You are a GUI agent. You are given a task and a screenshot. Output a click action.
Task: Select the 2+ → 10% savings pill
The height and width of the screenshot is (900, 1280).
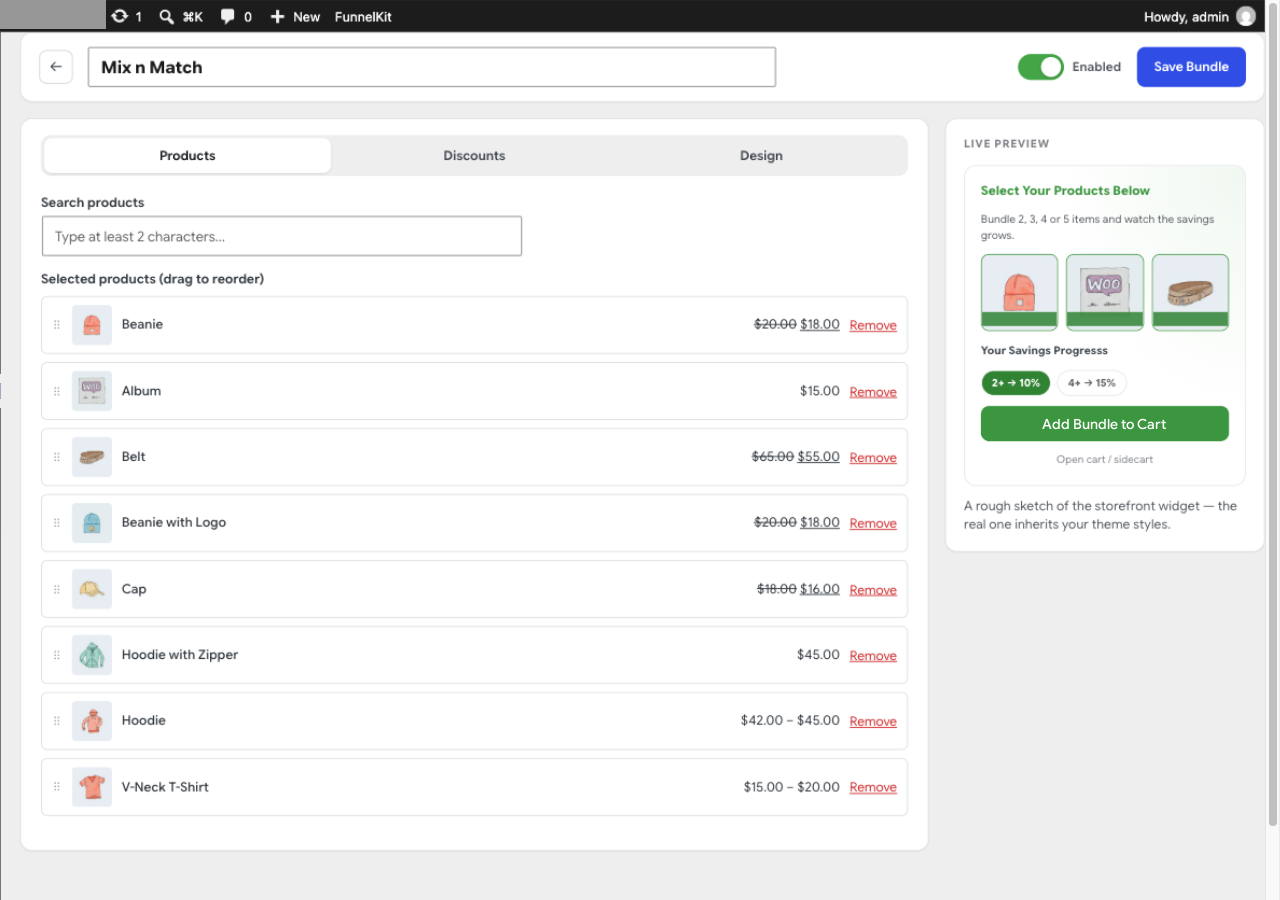(1016, 383)
